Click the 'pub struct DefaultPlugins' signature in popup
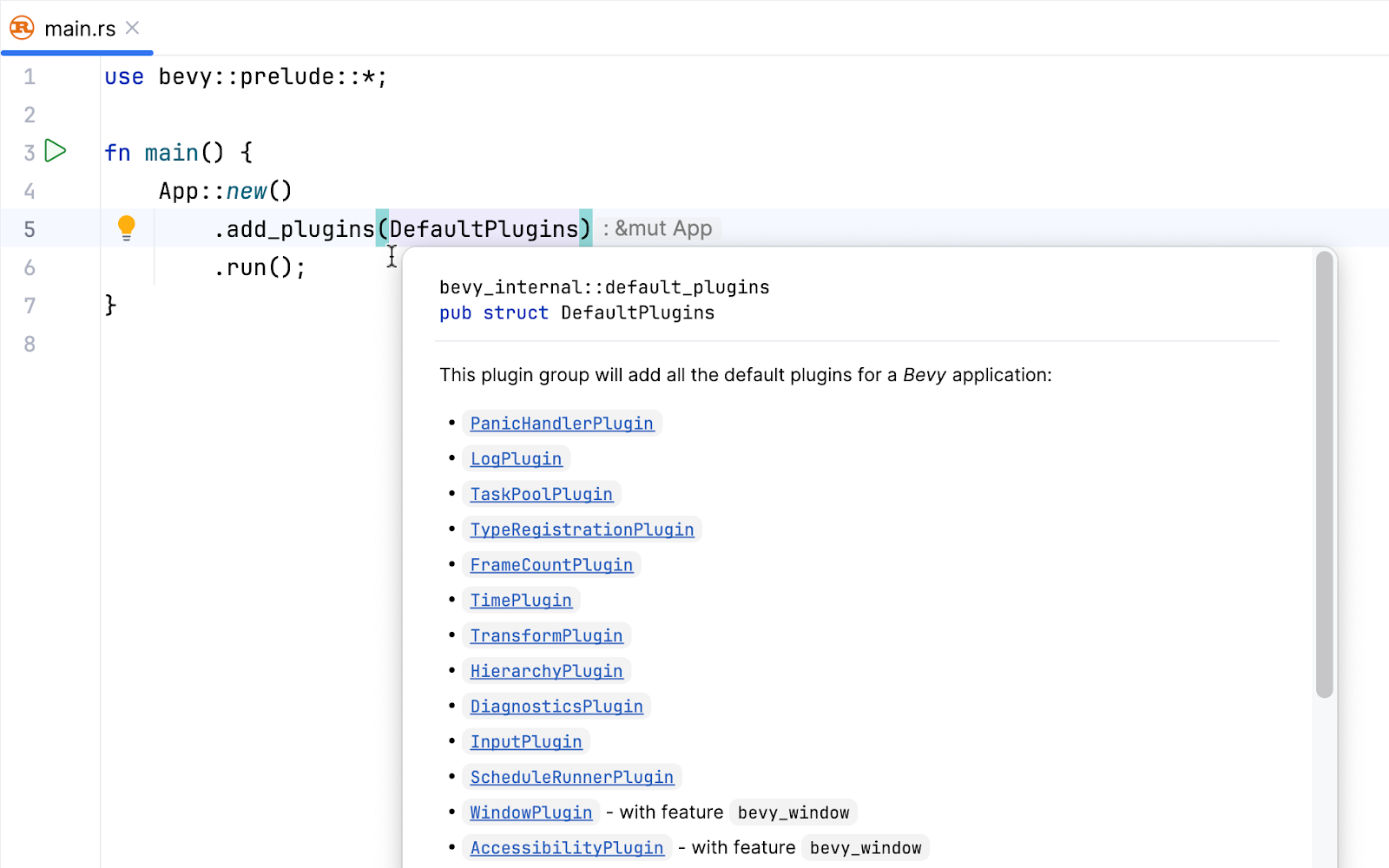 576,312
